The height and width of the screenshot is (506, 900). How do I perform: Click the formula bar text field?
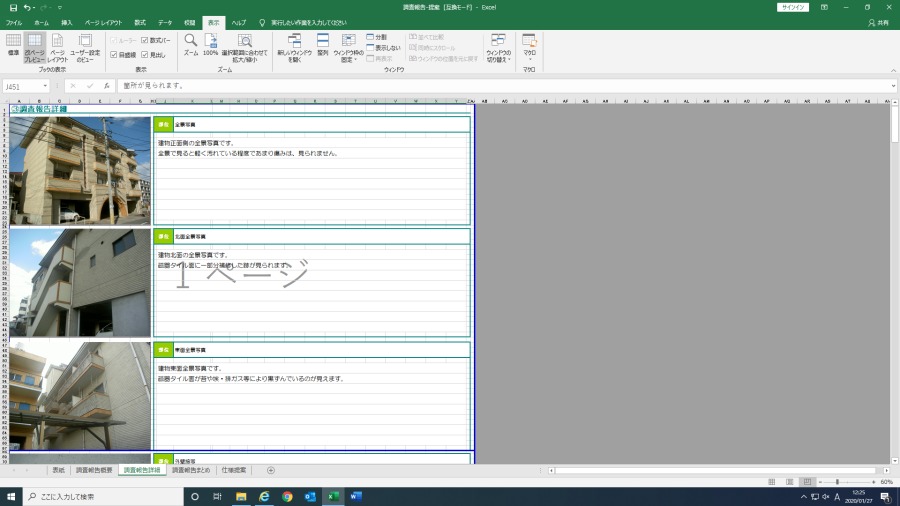tap(502, 86)
